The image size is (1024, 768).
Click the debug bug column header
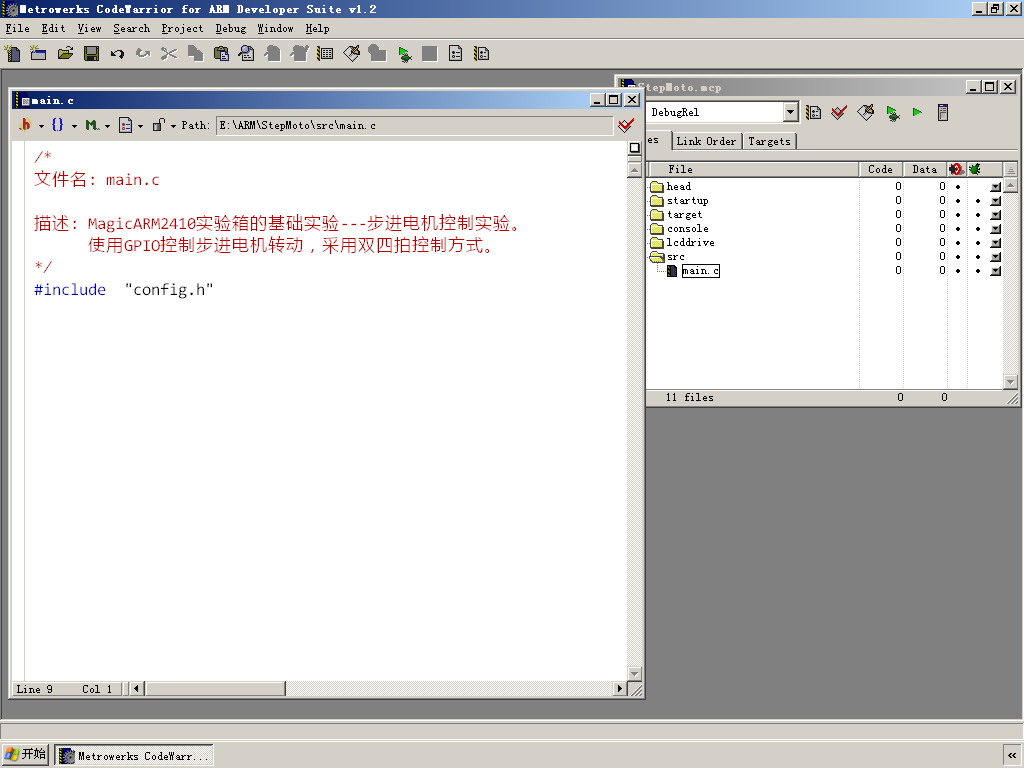(x=975, y=169)
